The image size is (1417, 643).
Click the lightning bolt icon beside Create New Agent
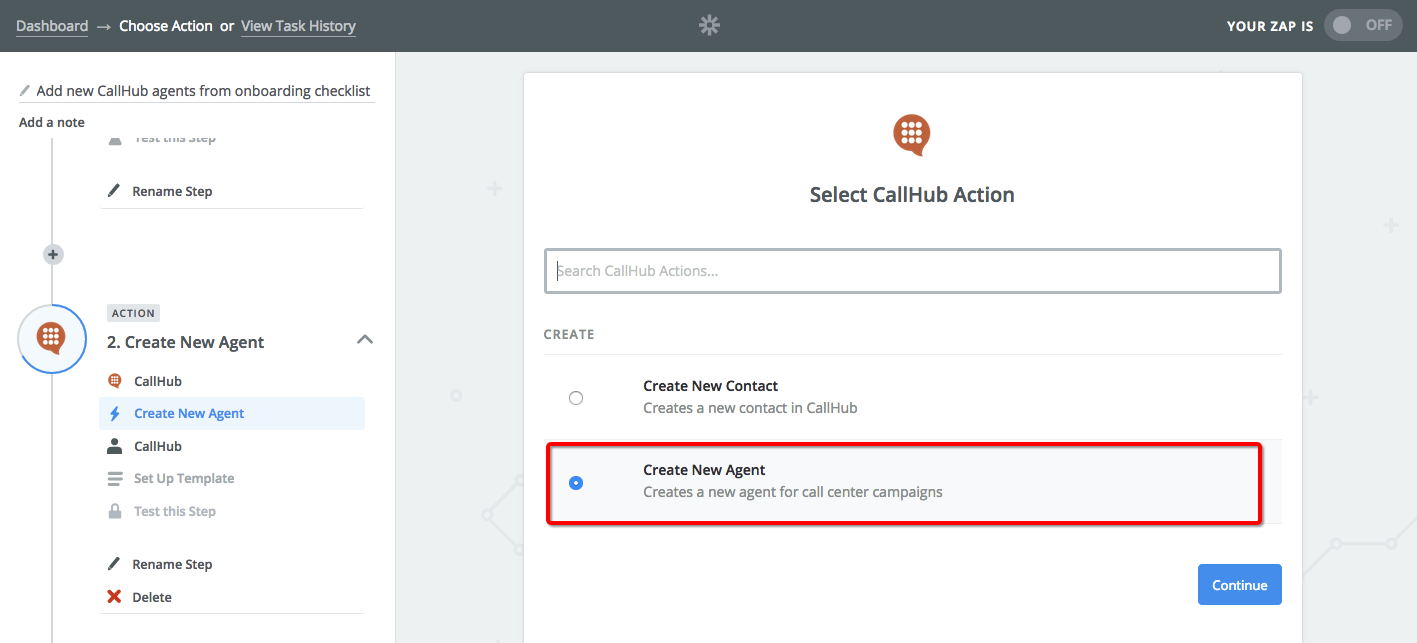tap(114, 413)
